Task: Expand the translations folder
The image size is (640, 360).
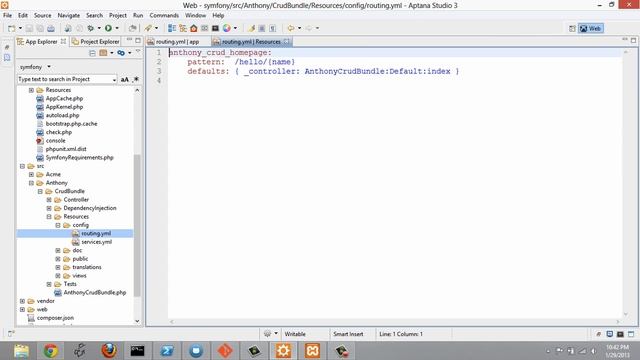Action: click(58, 267)
